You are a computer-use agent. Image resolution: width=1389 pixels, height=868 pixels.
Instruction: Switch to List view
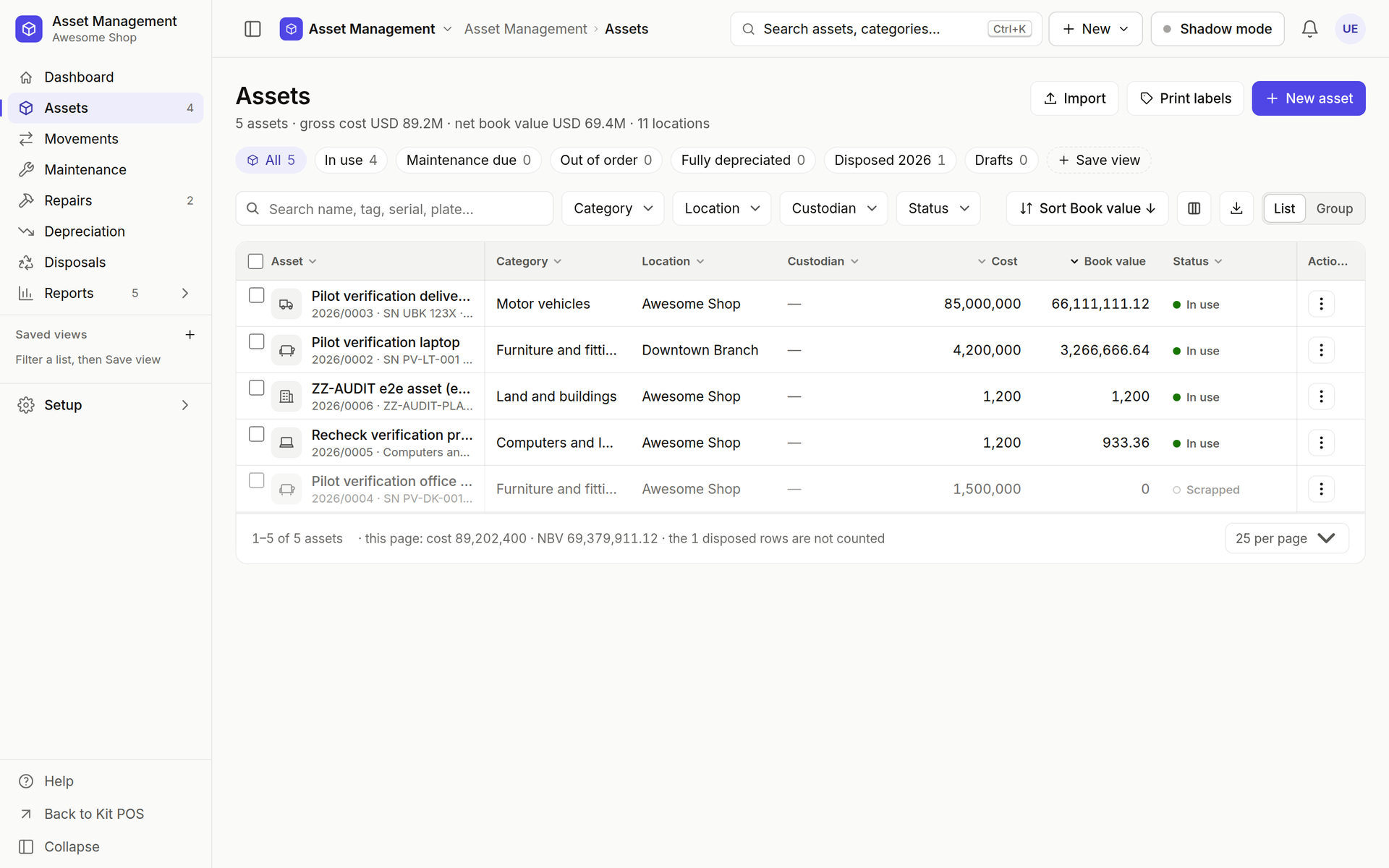(x=1284, y=208)
